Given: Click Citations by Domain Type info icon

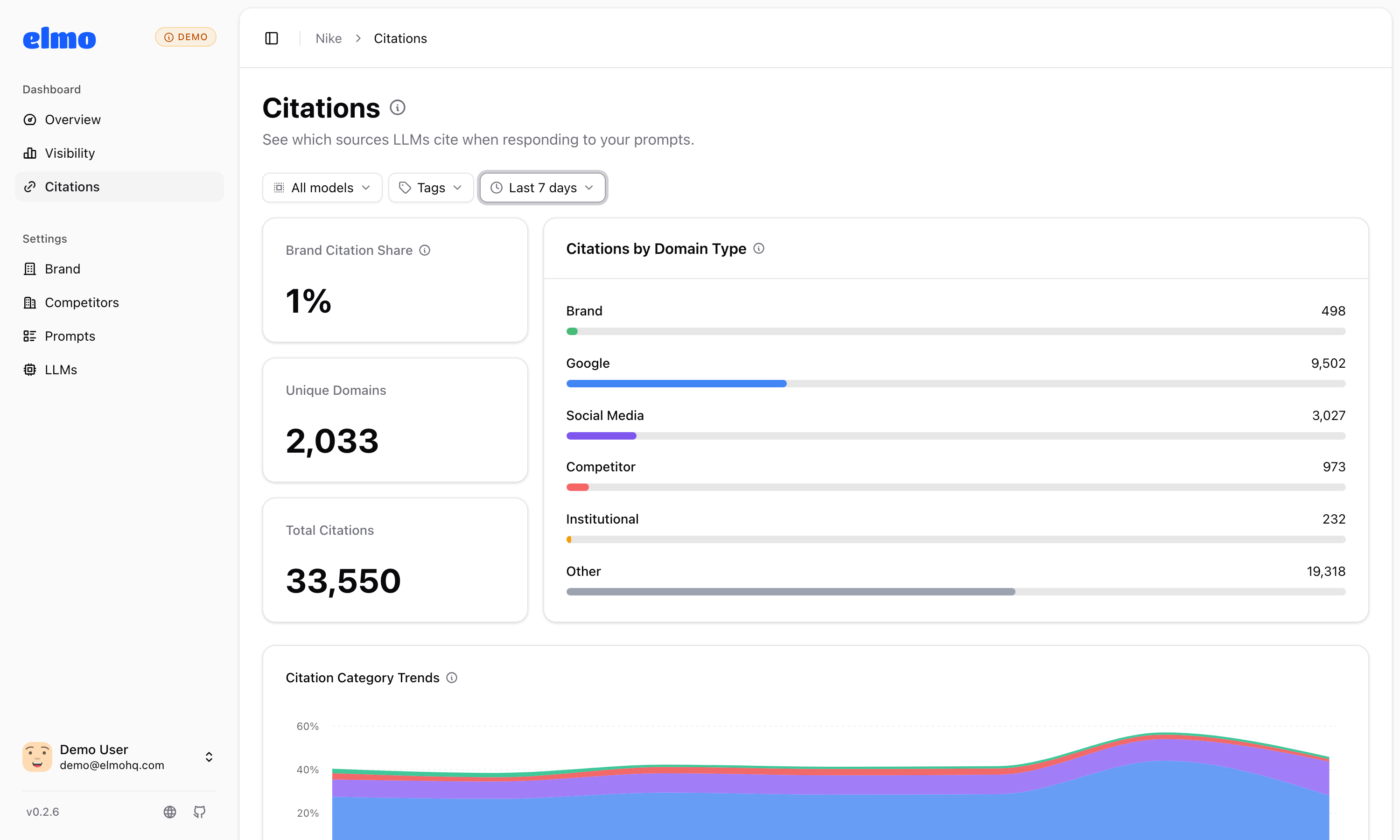Looking at the screenshot, I should [x=759, y=248].
